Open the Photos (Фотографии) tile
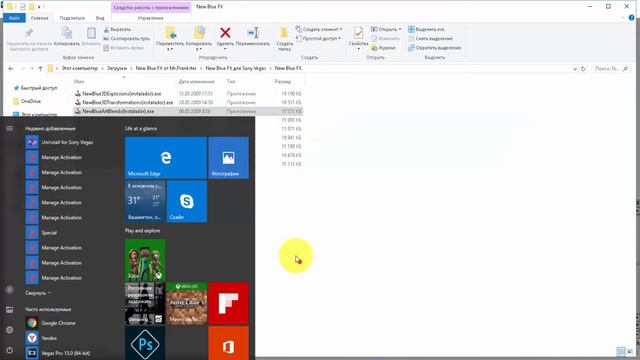 228,158
